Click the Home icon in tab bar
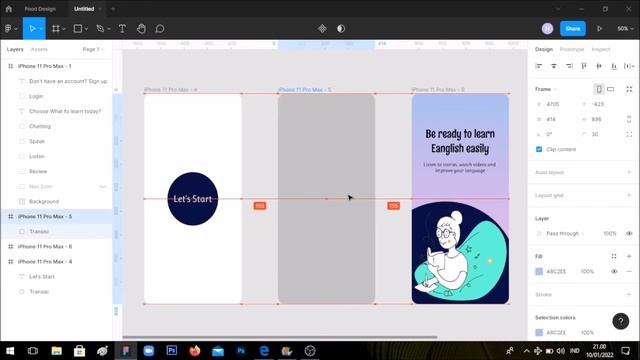Image resolution: width=640 pixels, height=360 pixels. [9, 9]
